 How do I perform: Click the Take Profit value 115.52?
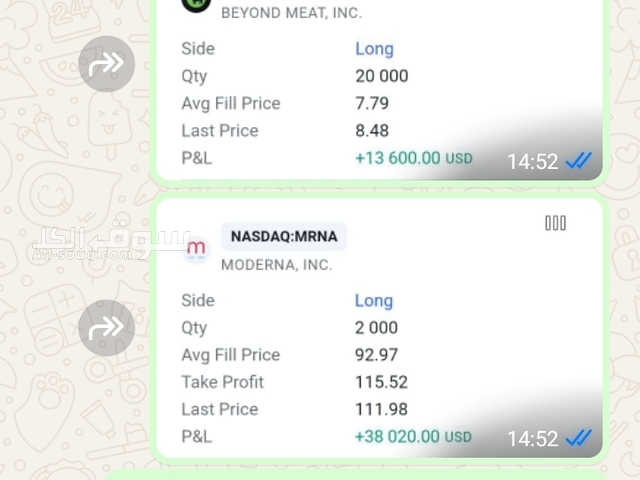point(381,382)
